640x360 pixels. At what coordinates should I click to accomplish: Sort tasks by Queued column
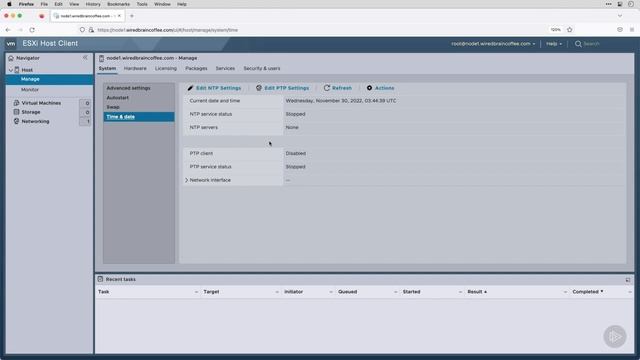point(347,292)
